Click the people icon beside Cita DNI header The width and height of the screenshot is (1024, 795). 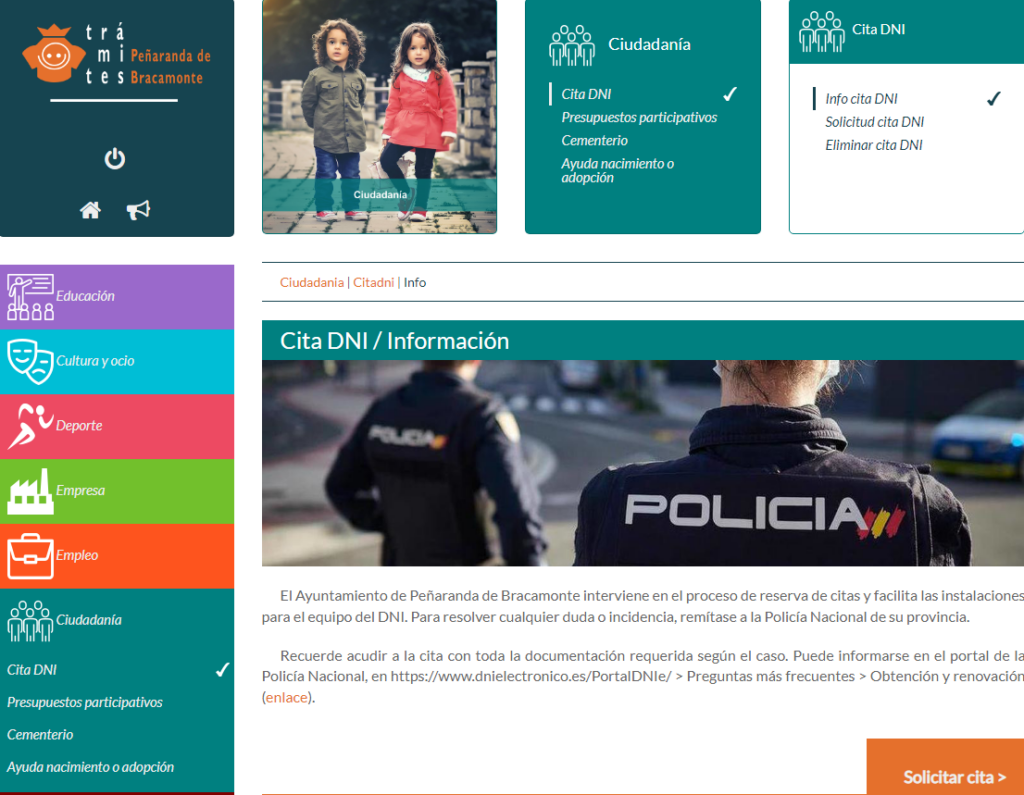[822, 31]
